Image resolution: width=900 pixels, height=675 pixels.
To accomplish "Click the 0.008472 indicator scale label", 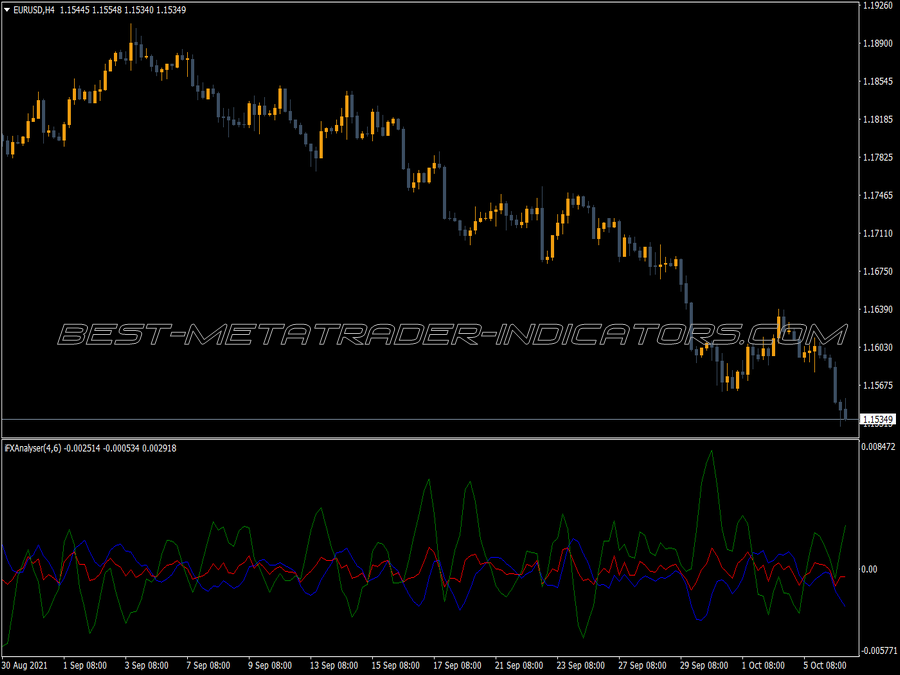I will click(878, 447).
